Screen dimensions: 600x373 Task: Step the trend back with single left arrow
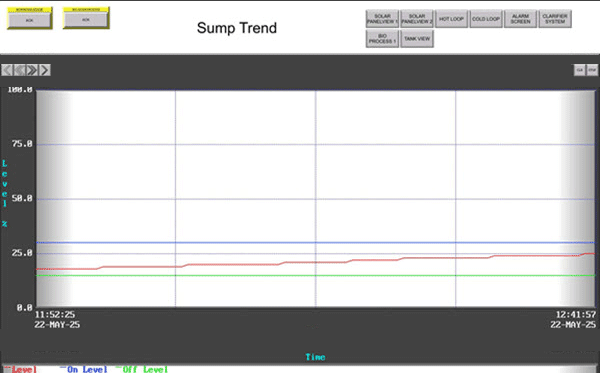click(7, 70)
